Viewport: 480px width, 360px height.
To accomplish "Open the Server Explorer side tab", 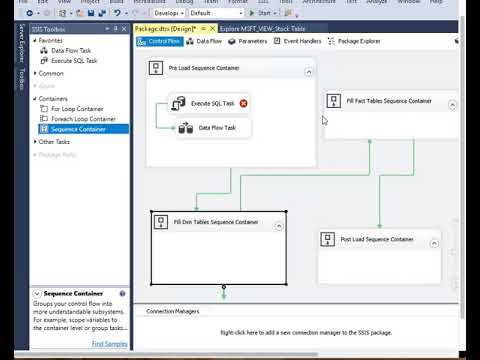I will [22, 43].
